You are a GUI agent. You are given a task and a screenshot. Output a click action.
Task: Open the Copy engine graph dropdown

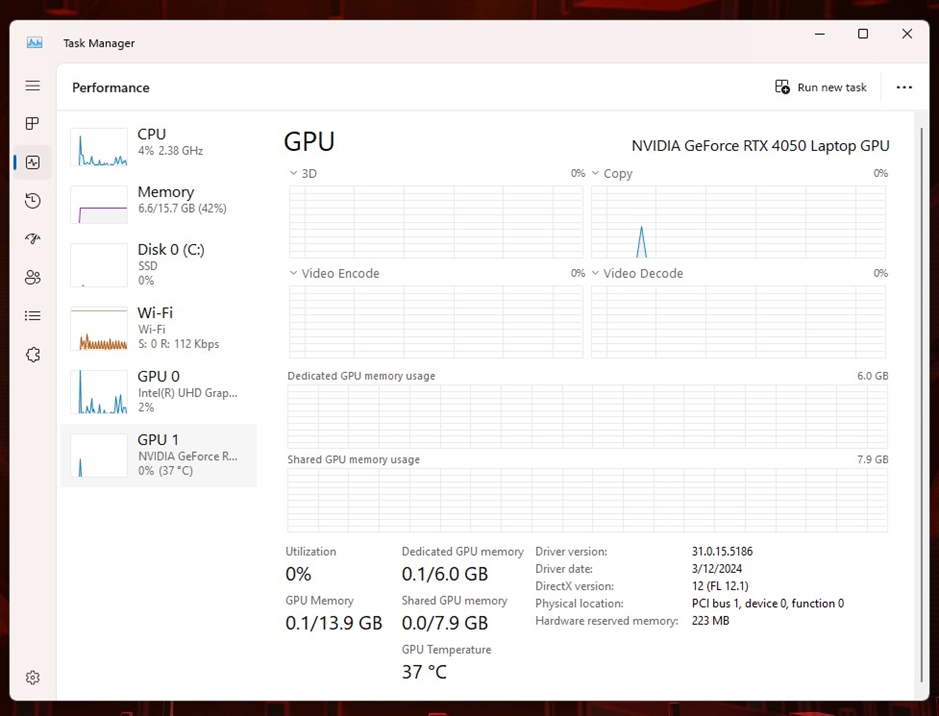(x=612, y=174)
